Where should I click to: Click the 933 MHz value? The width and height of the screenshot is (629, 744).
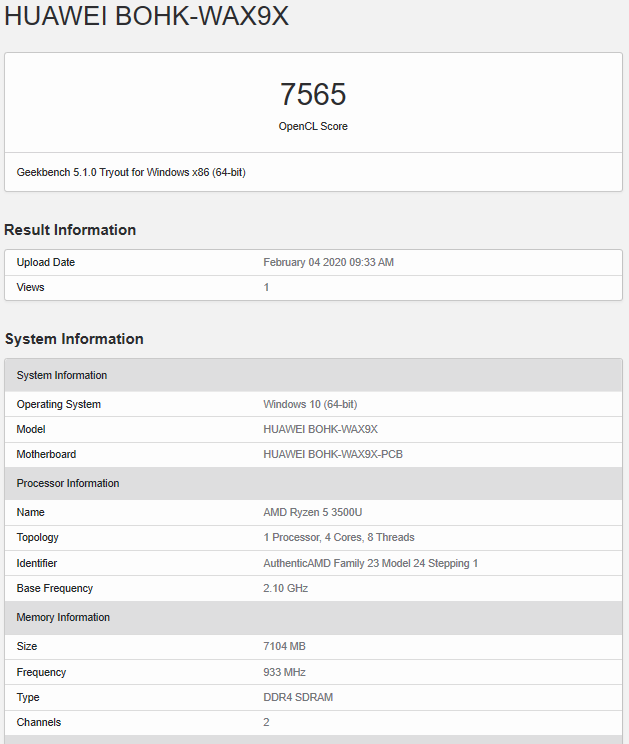284,672
